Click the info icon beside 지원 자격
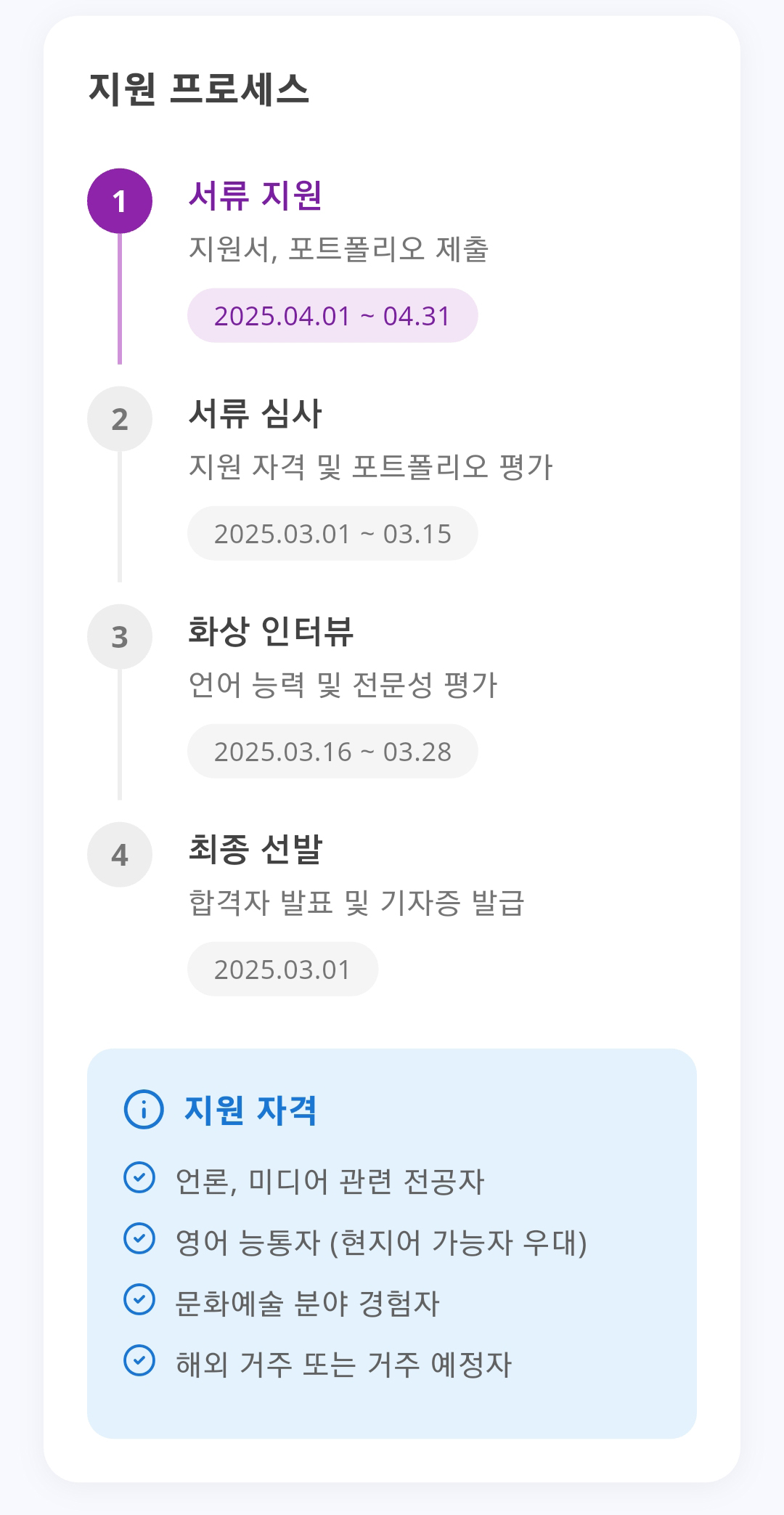 (144, 1110)
